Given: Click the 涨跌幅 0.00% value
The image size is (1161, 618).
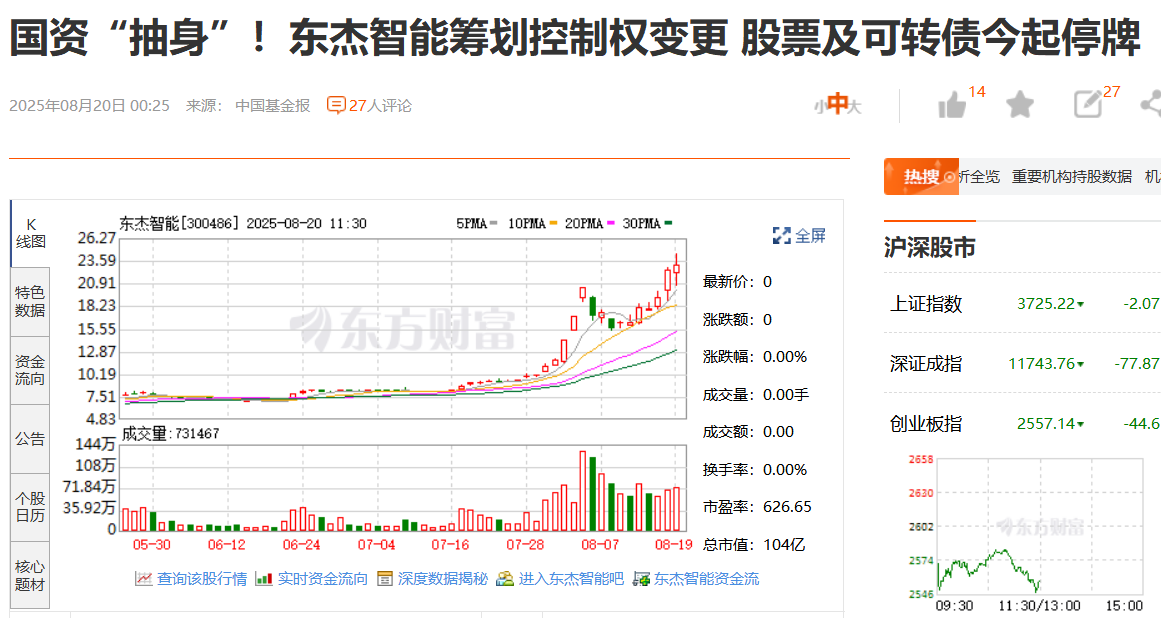Looking at the screenshot, I should 785,357.
